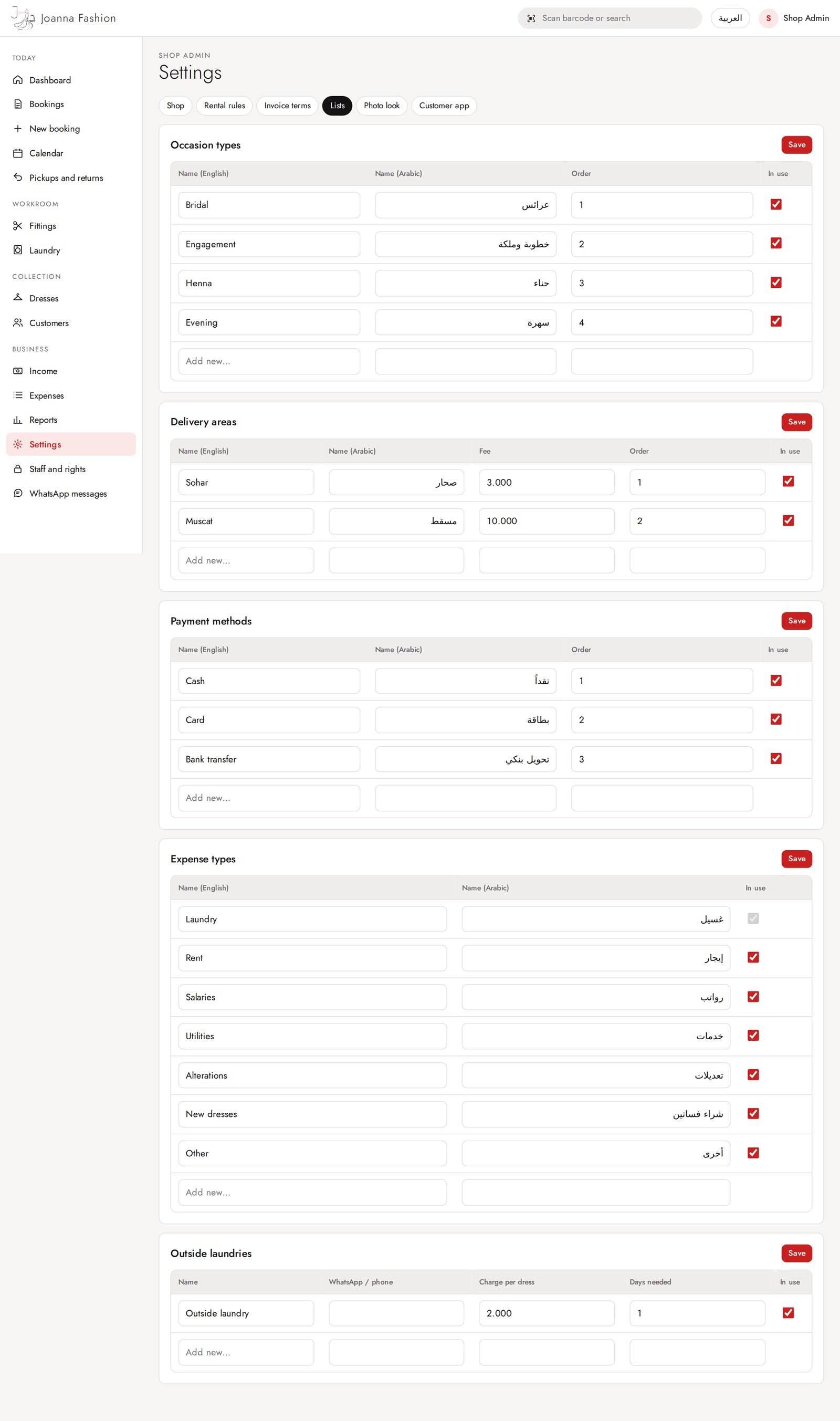Click the Sohar fee field showing 3.000
The image size is (840, 1421).
[546, 483]
